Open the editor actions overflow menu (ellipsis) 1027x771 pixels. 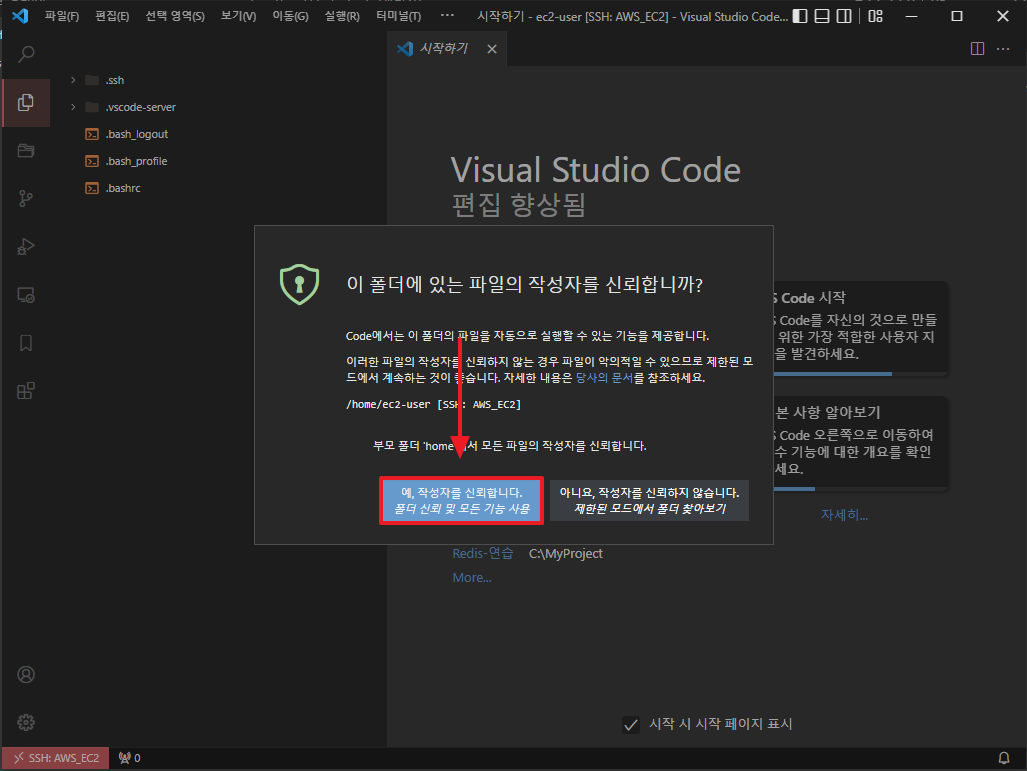(x=1004, y=48)
